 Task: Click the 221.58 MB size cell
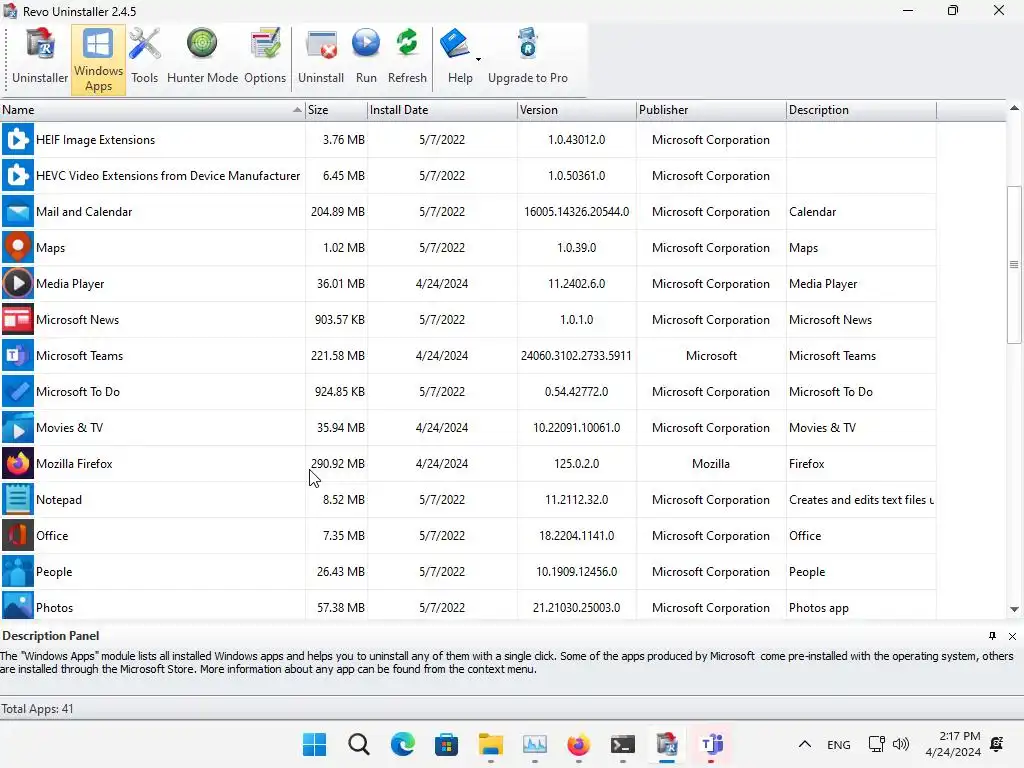(338, 355)
